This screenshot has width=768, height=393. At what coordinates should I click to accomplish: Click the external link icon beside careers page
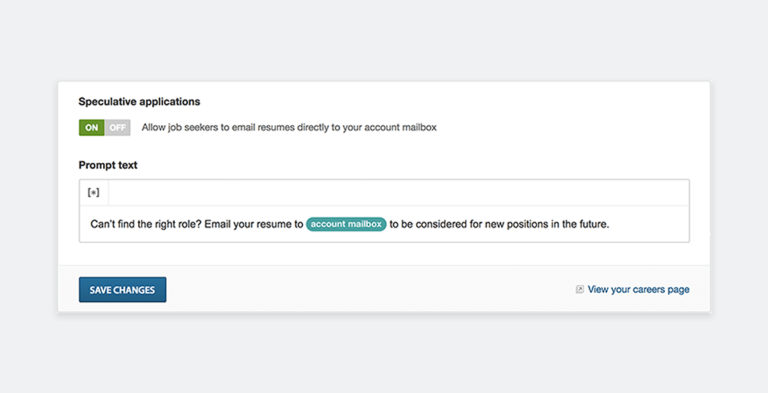click(579, 289)
